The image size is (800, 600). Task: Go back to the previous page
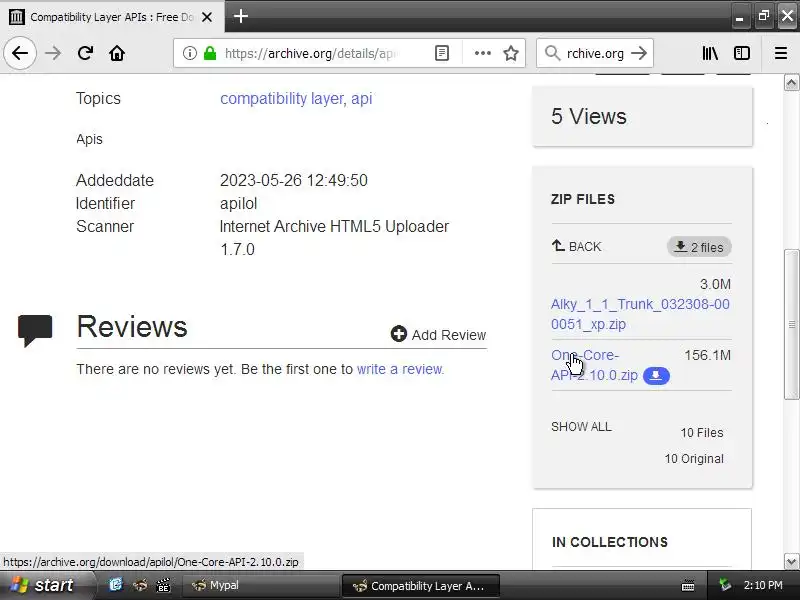click(x=20, y=53)
